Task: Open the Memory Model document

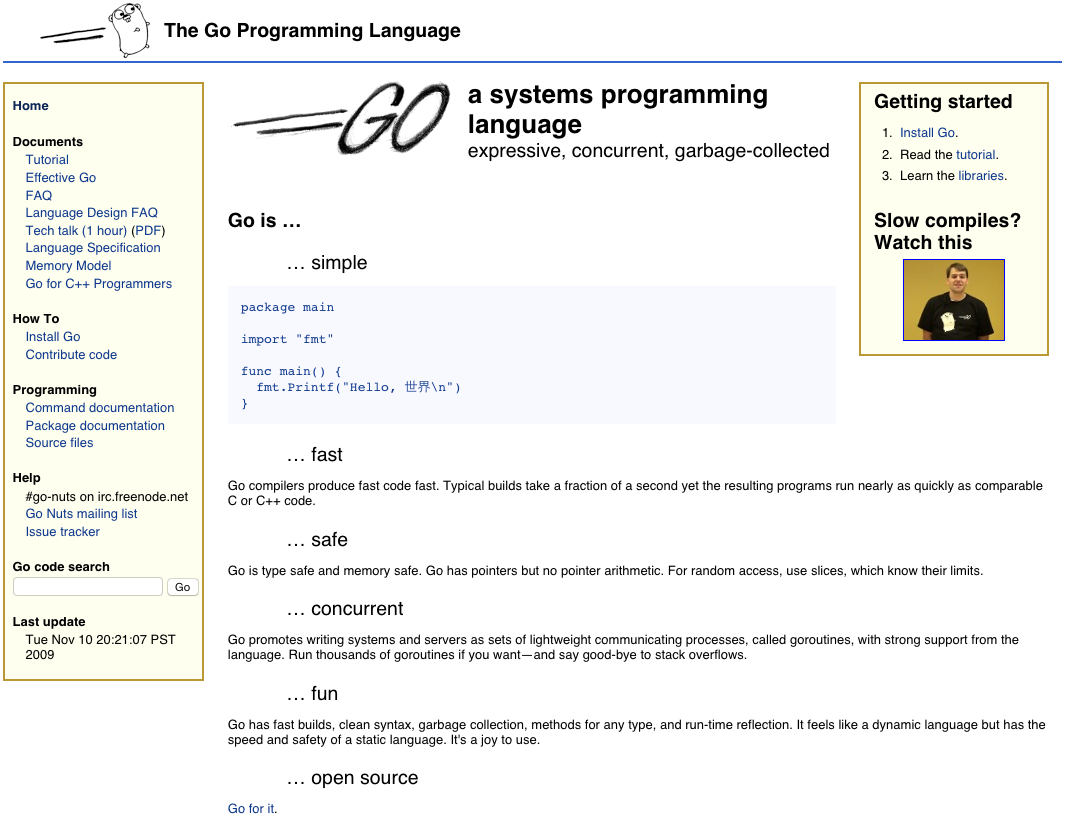Action: coord(68,266)
